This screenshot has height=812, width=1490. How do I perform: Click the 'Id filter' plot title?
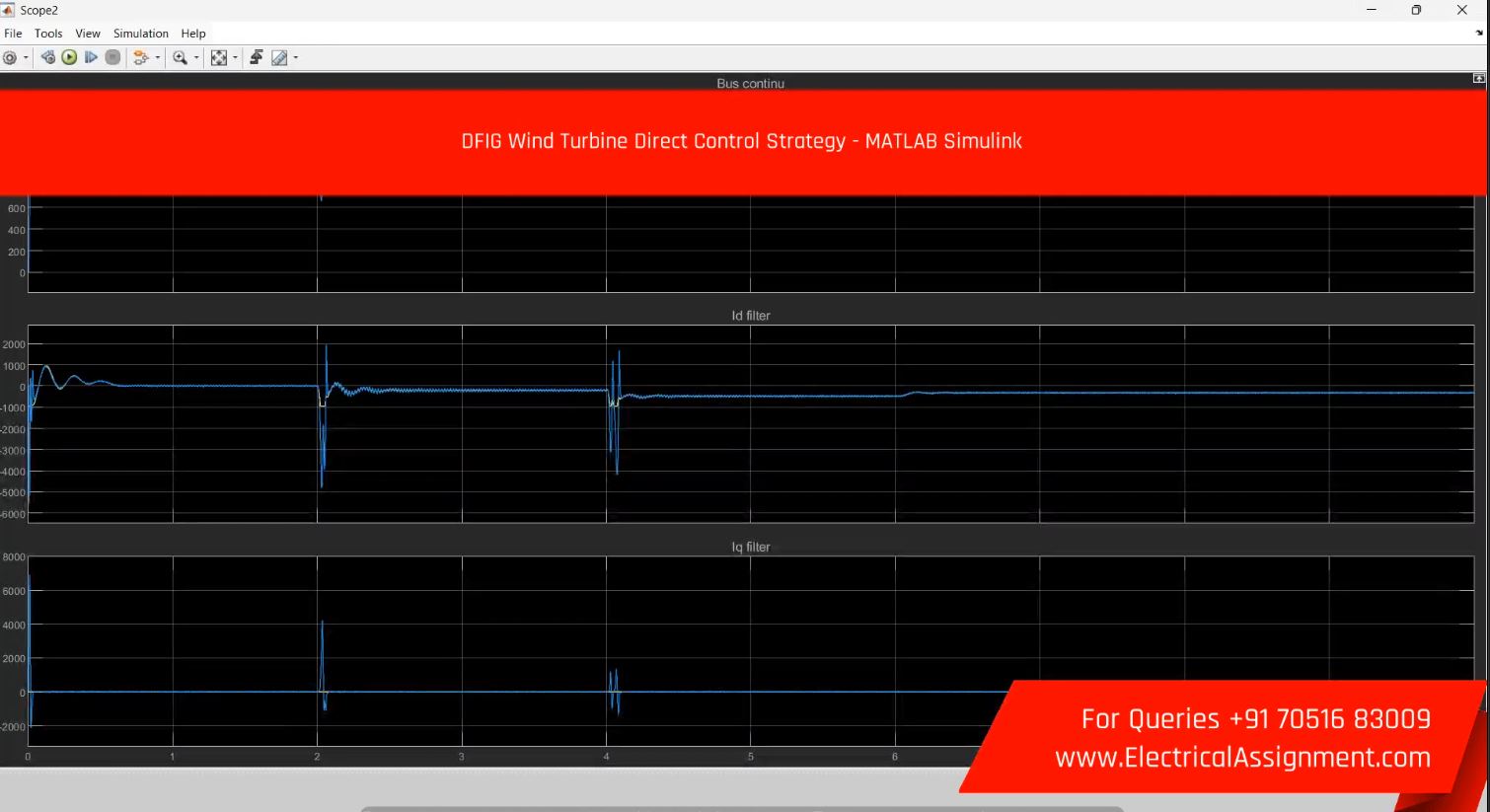tap(751, 316)
